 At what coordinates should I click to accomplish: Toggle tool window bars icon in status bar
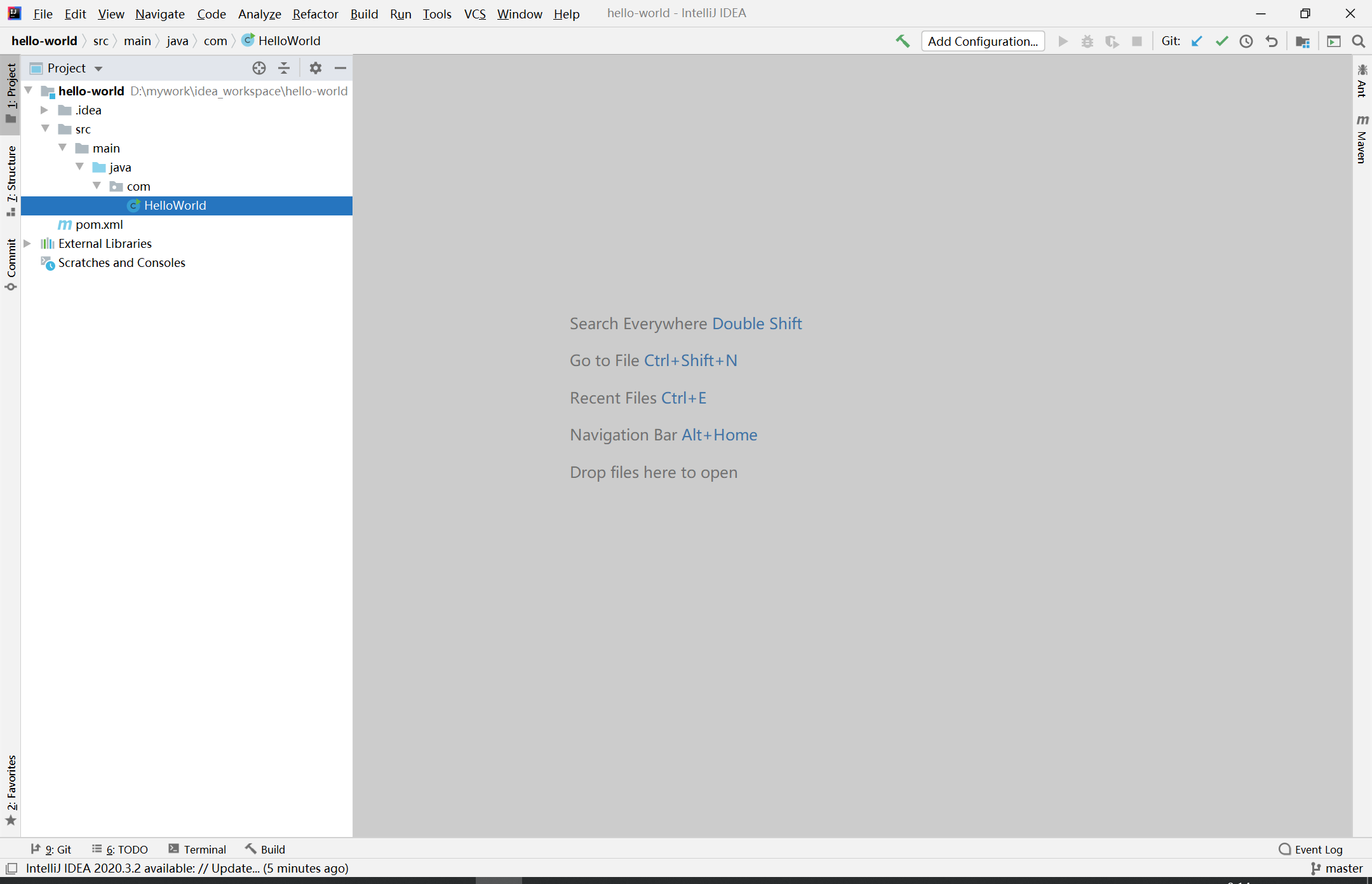[x=11, y=868]
